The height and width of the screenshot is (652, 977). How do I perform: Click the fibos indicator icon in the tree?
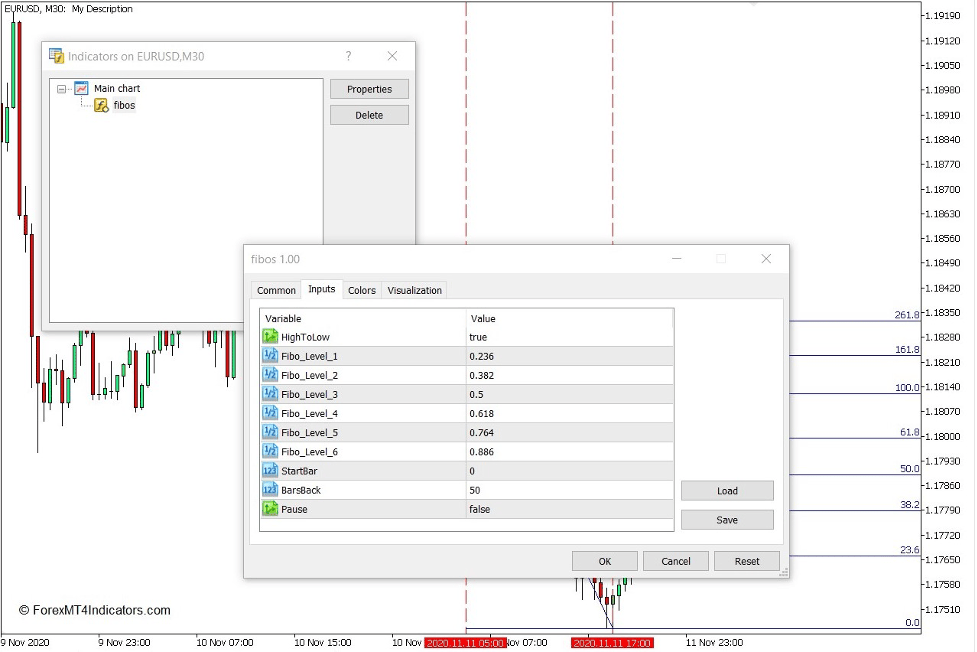[101, 105]
